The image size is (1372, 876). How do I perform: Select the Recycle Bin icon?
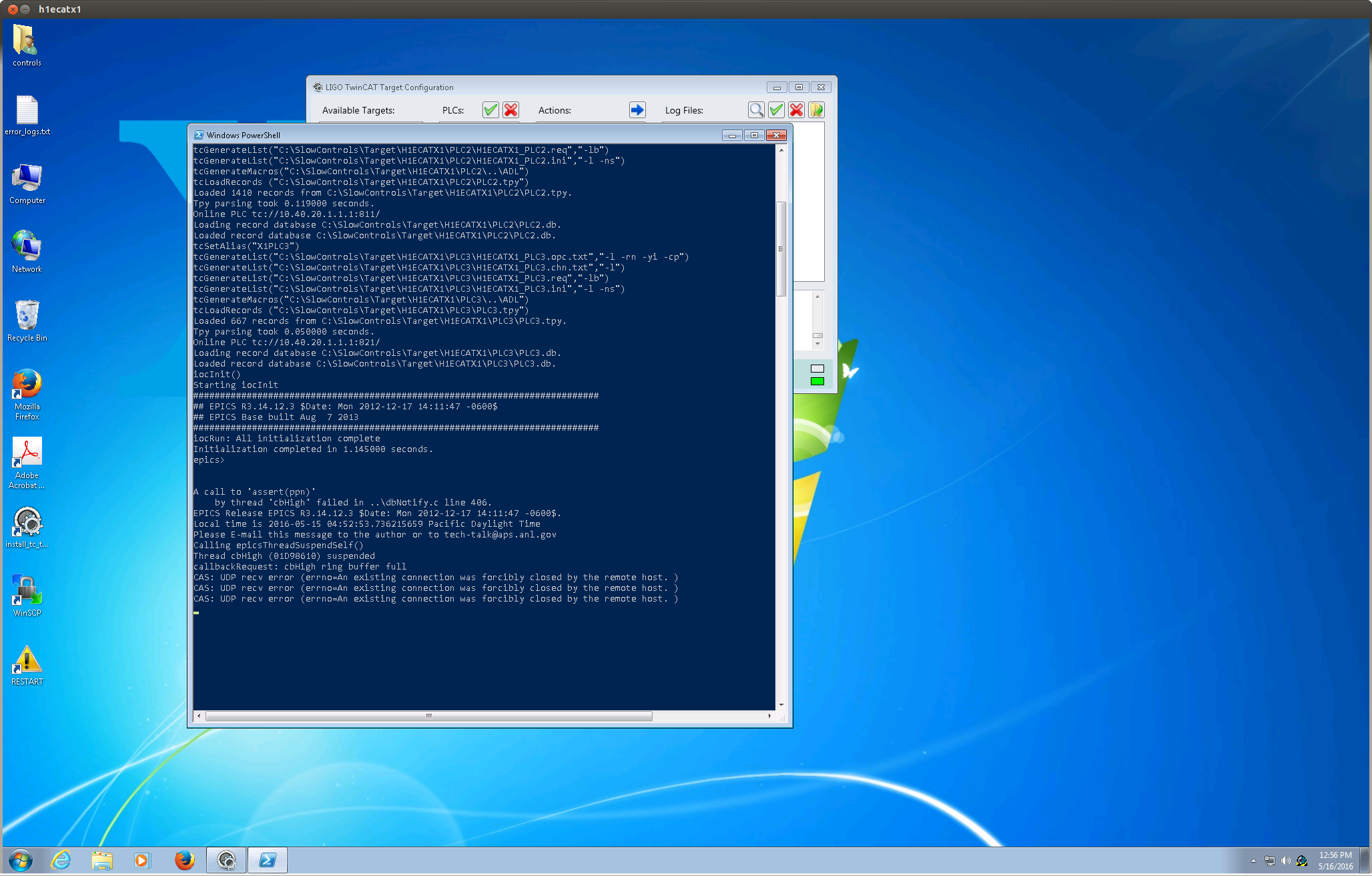pos(27,320)
